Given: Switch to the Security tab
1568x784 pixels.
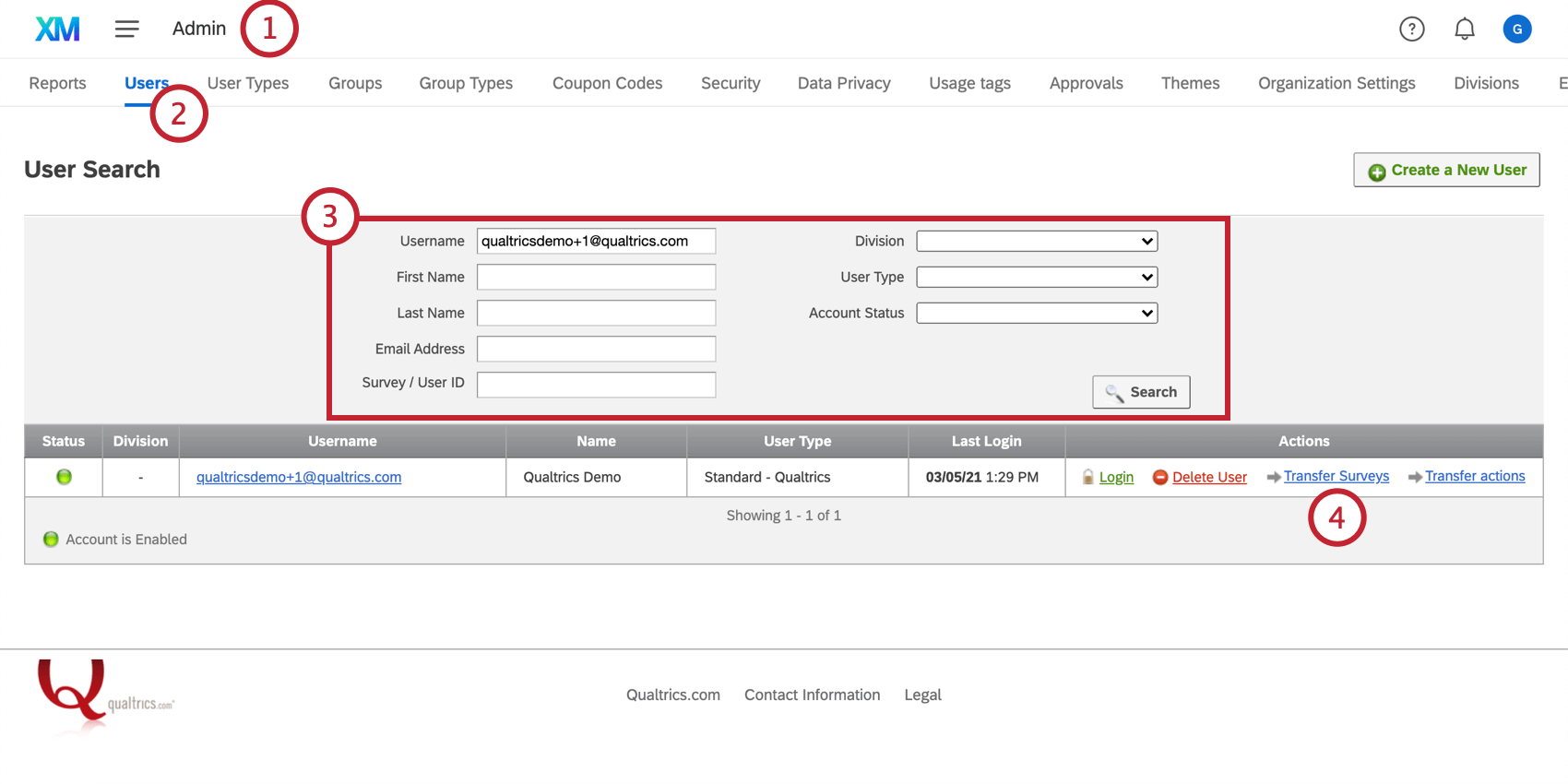Looking at the screenshot, I should click(x=731, y=83).
